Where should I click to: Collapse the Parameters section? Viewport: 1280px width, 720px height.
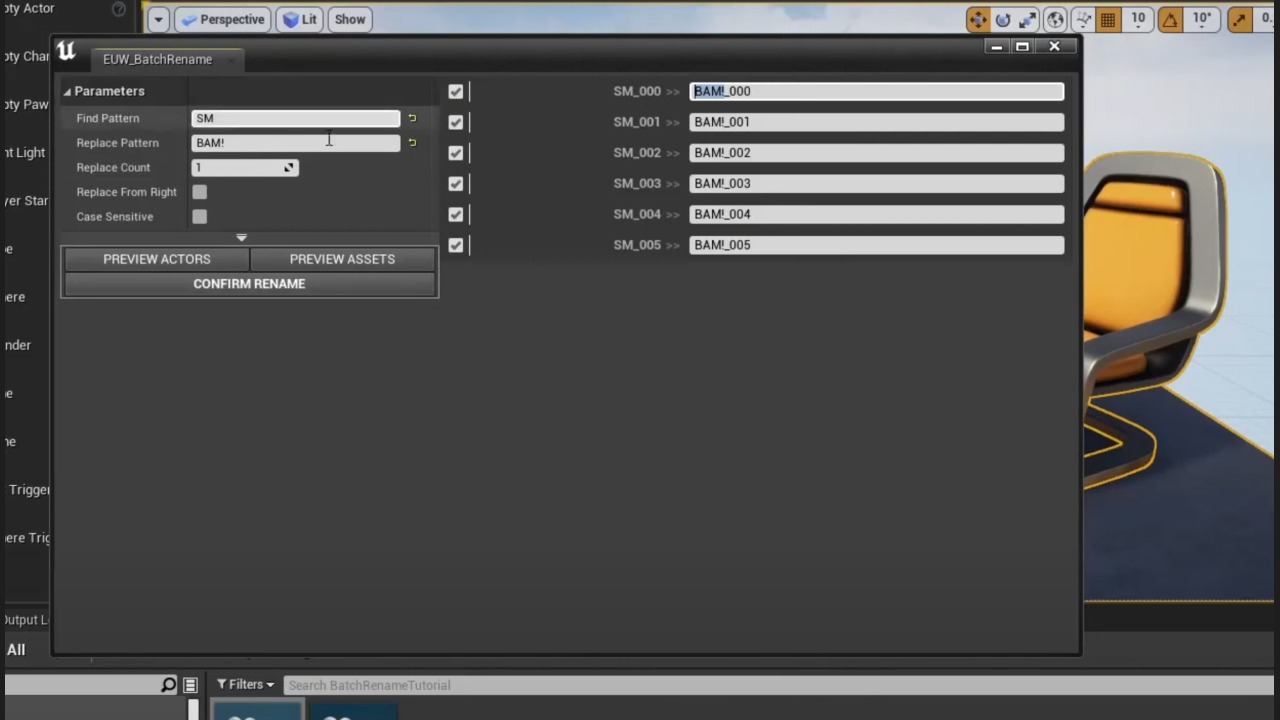point(68,92)
